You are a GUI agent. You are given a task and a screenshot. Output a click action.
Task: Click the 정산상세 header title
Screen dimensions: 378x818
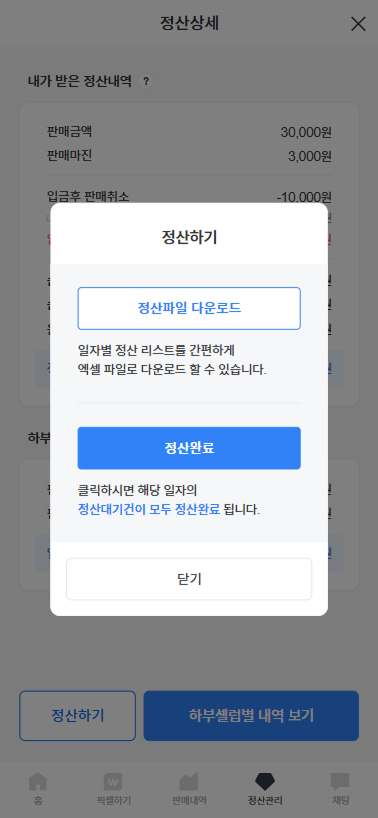(x=189, y=23)
